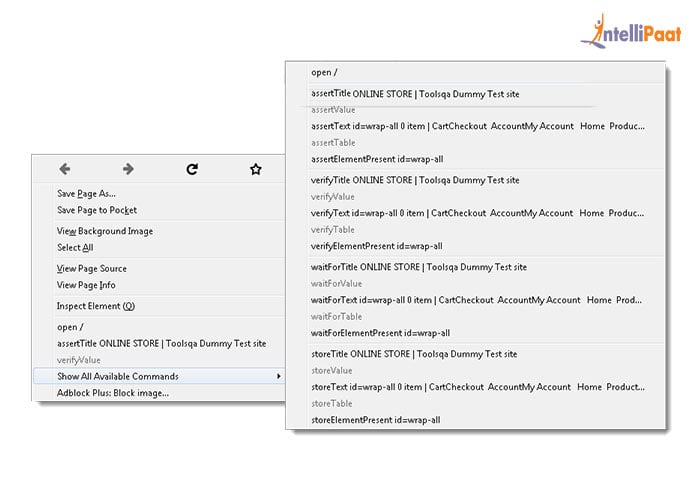Choose Inspect Element (Q)
This screenshot has width=700, height=500.
coord(96,306)
